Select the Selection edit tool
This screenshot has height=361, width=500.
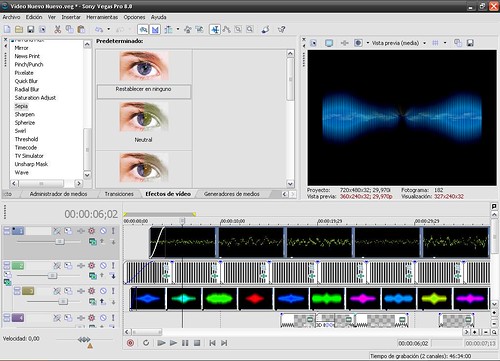(238, 29)
